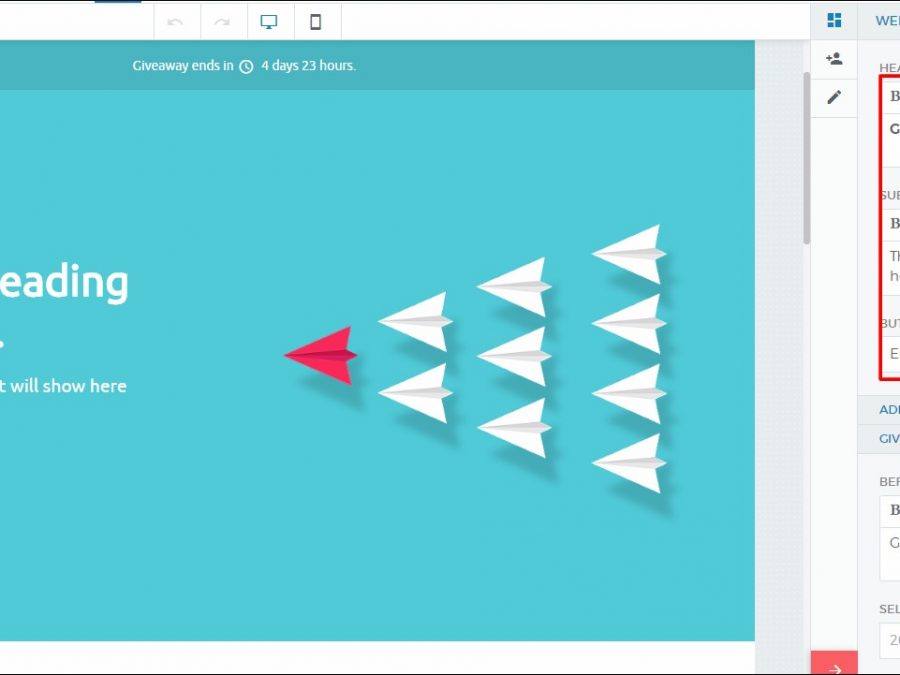Screen dimensions: 900x675
Task: Open the layout blocks panel icon
Action: click(834, 20)
